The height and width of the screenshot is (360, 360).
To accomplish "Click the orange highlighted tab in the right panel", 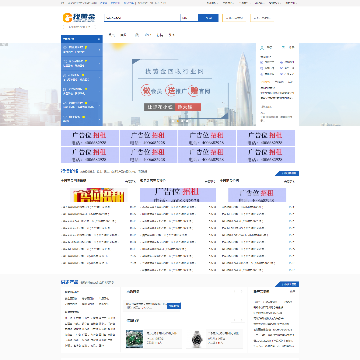I will pyautogui.click(x=266, y=82).
